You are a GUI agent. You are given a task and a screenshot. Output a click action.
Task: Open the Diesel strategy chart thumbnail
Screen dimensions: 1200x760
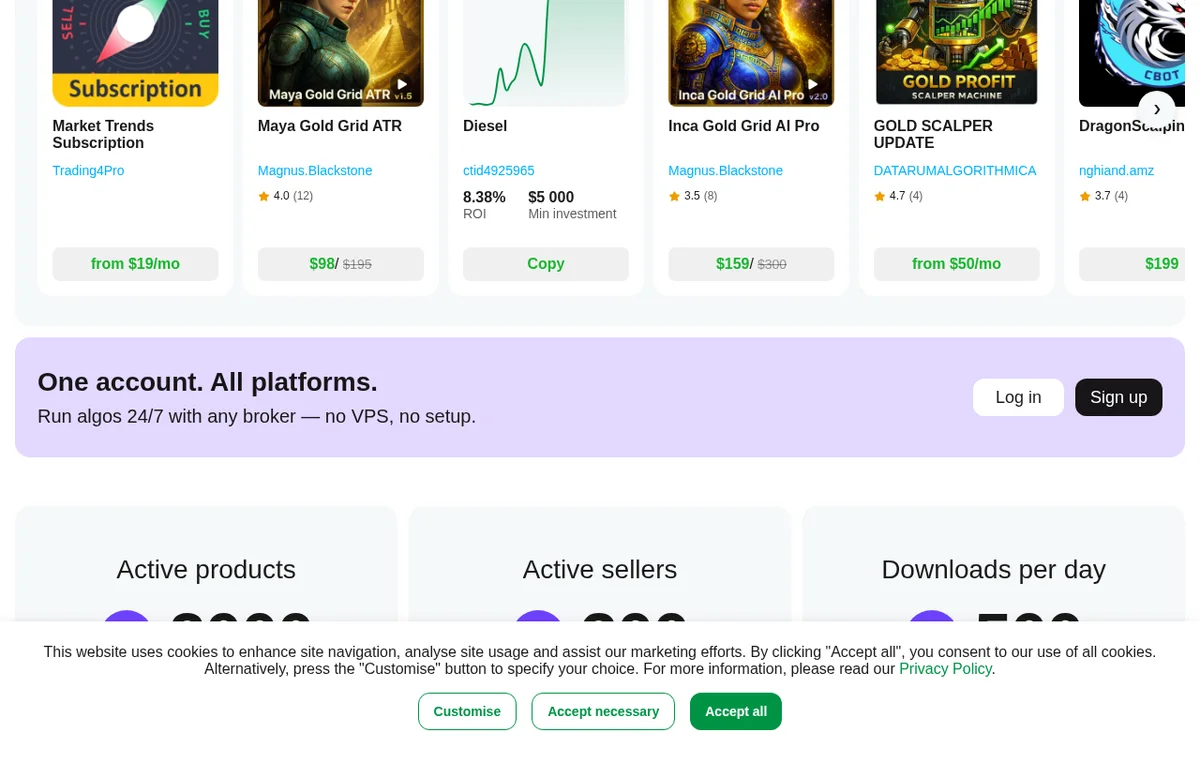point(546,53)
